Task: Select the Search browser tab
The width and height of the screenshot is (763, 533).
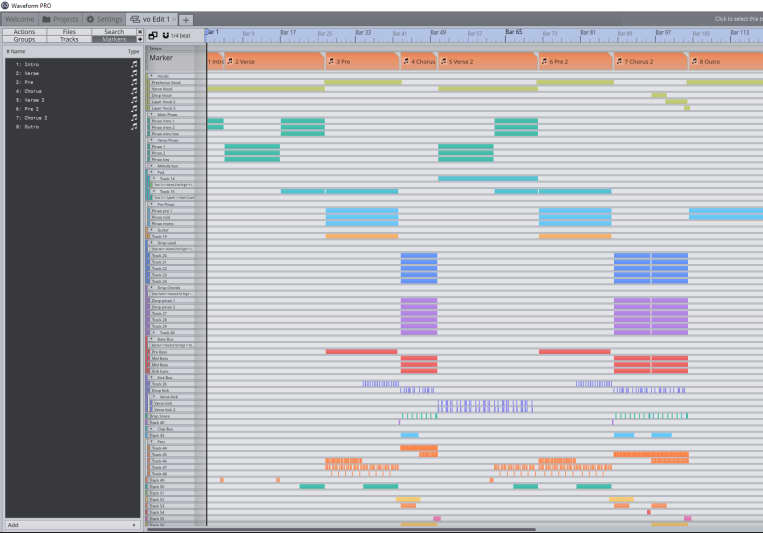Action: 114,32
